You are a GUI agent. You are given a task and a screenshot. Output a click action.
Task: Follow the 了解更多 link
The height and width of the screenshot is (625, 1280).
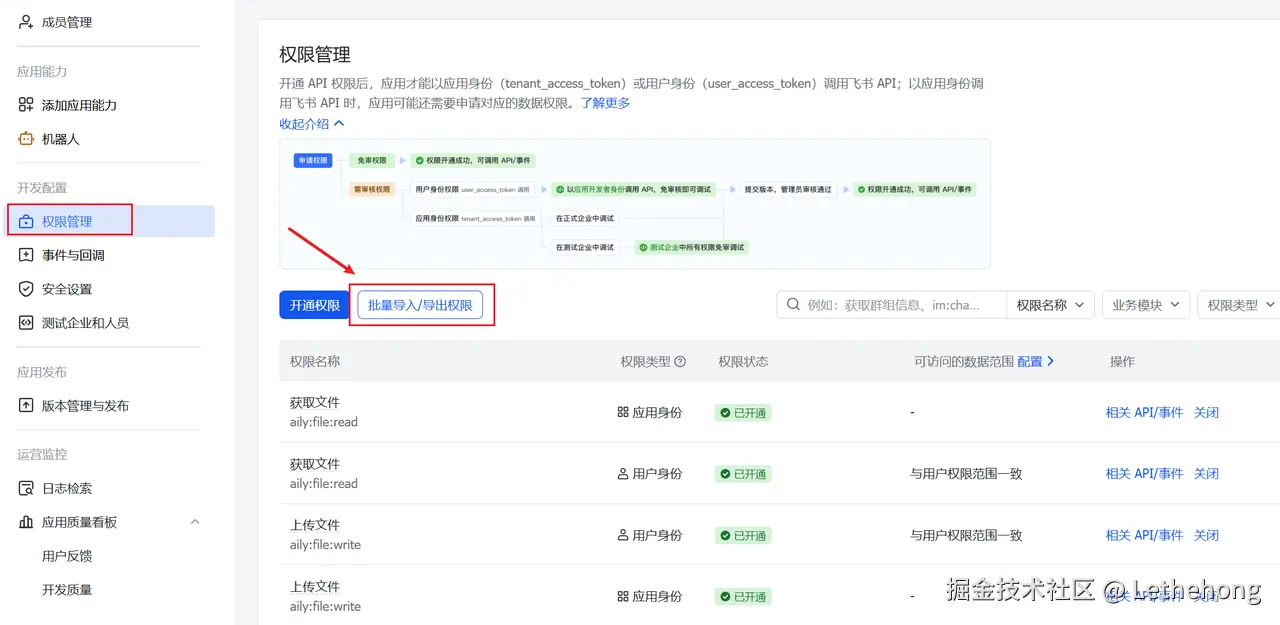[605, 103]
